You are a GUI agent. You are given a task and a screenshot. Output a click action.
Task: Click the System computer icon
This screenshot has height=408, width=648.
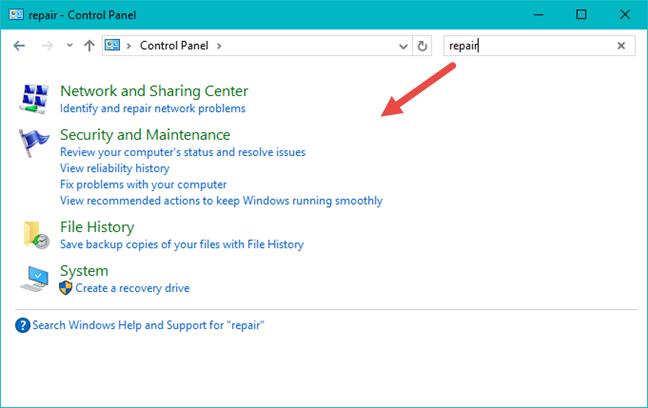(34, 279)
